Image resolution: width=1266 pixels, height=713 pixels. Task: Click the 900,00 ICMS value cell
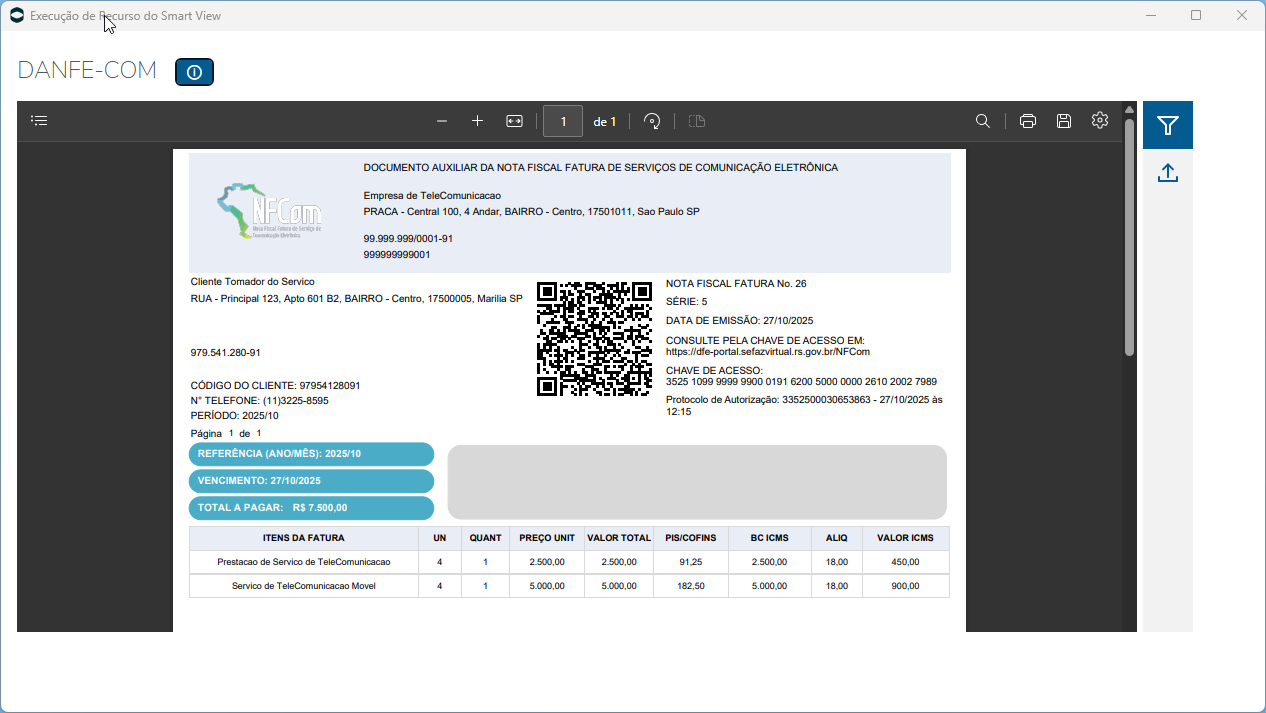coord(906,586)
